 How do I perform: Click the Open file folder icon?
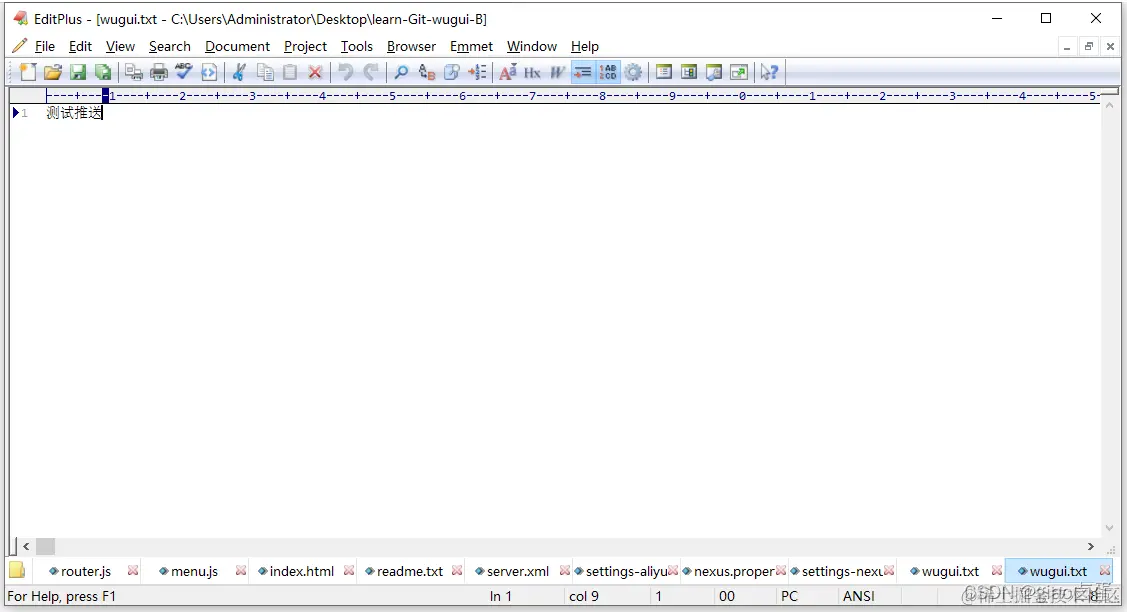point(52,72)
